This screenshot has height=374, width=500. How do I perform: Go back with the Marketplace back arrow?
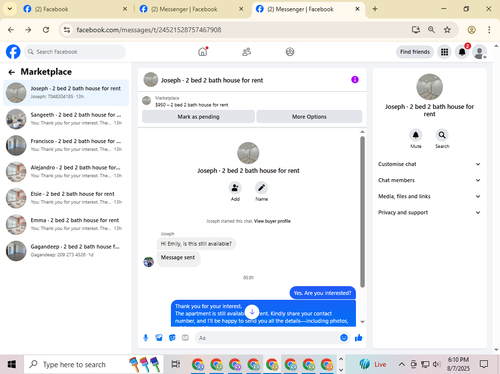click(x=12, y=72)
